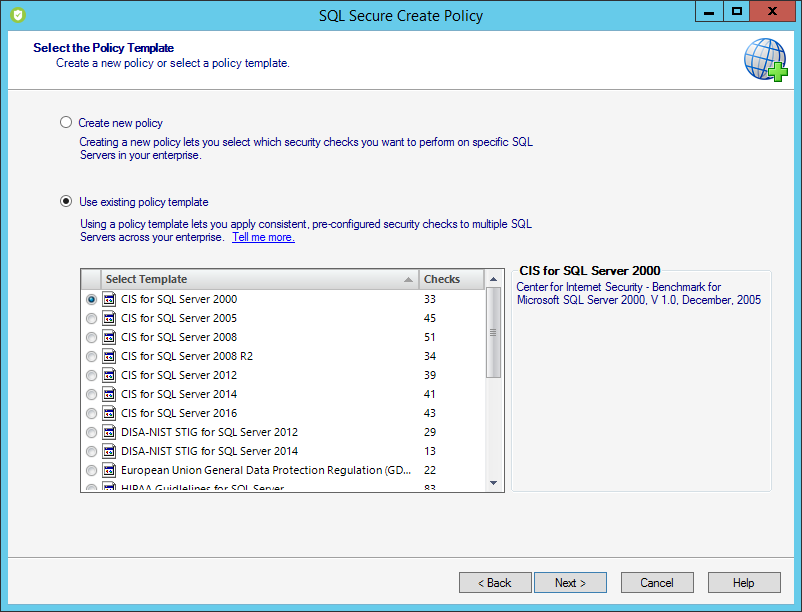
Task: Open Help for this wizard page
Action: pos(744,583)
